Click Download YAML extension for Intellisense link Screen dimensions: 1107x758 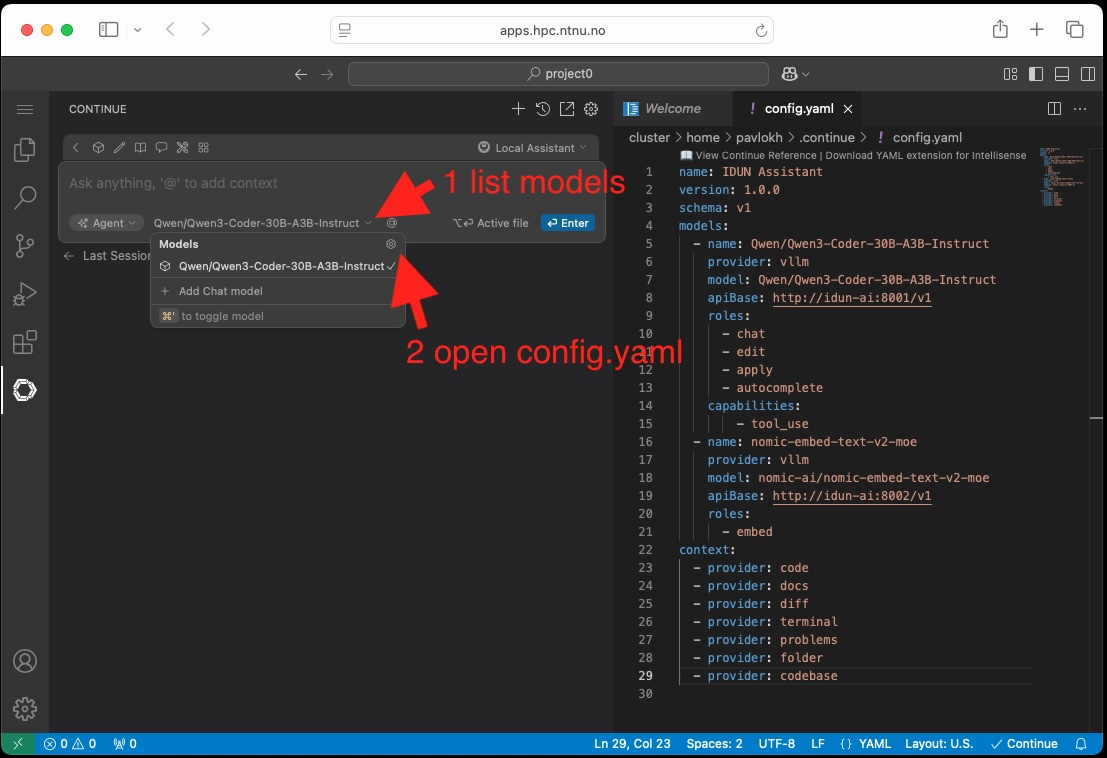[x=926, y=155]
